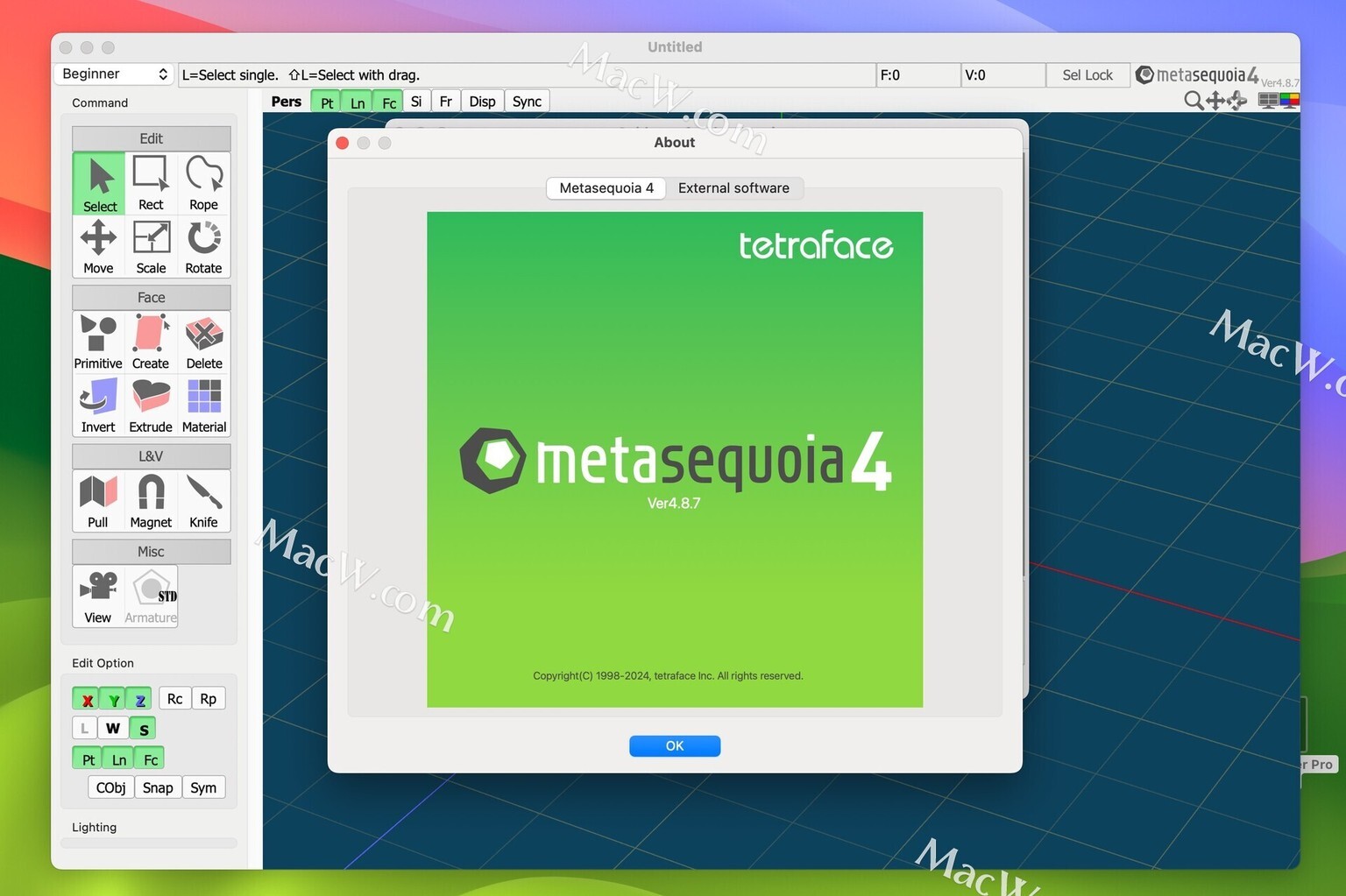Click the gray four-pane monitor icon
1346x896 pixels.
tap(1267, 100)
